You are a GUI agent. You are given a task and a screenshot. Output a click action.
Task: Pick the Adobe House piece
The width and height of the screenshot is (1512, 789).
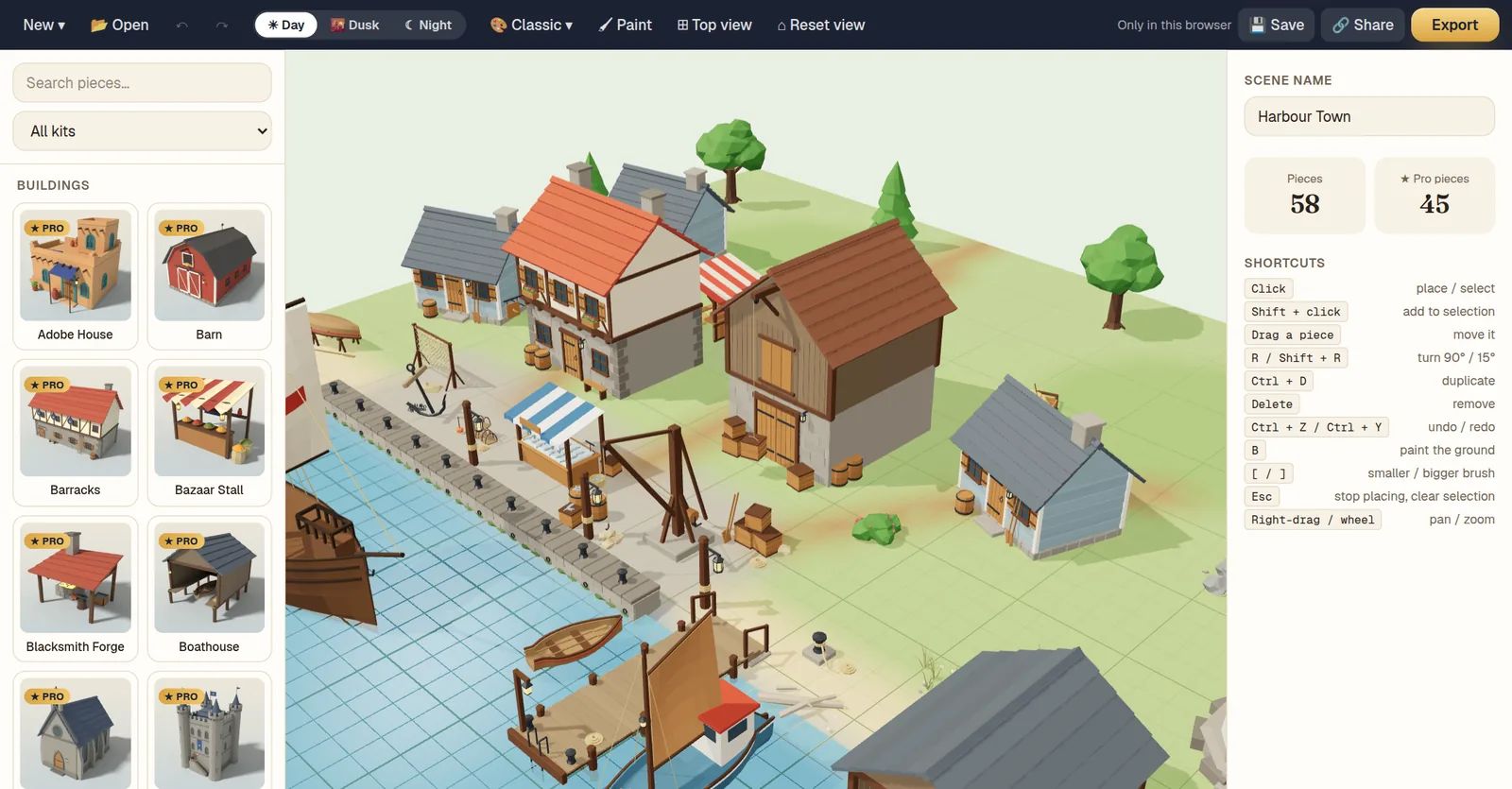(76, 277)
